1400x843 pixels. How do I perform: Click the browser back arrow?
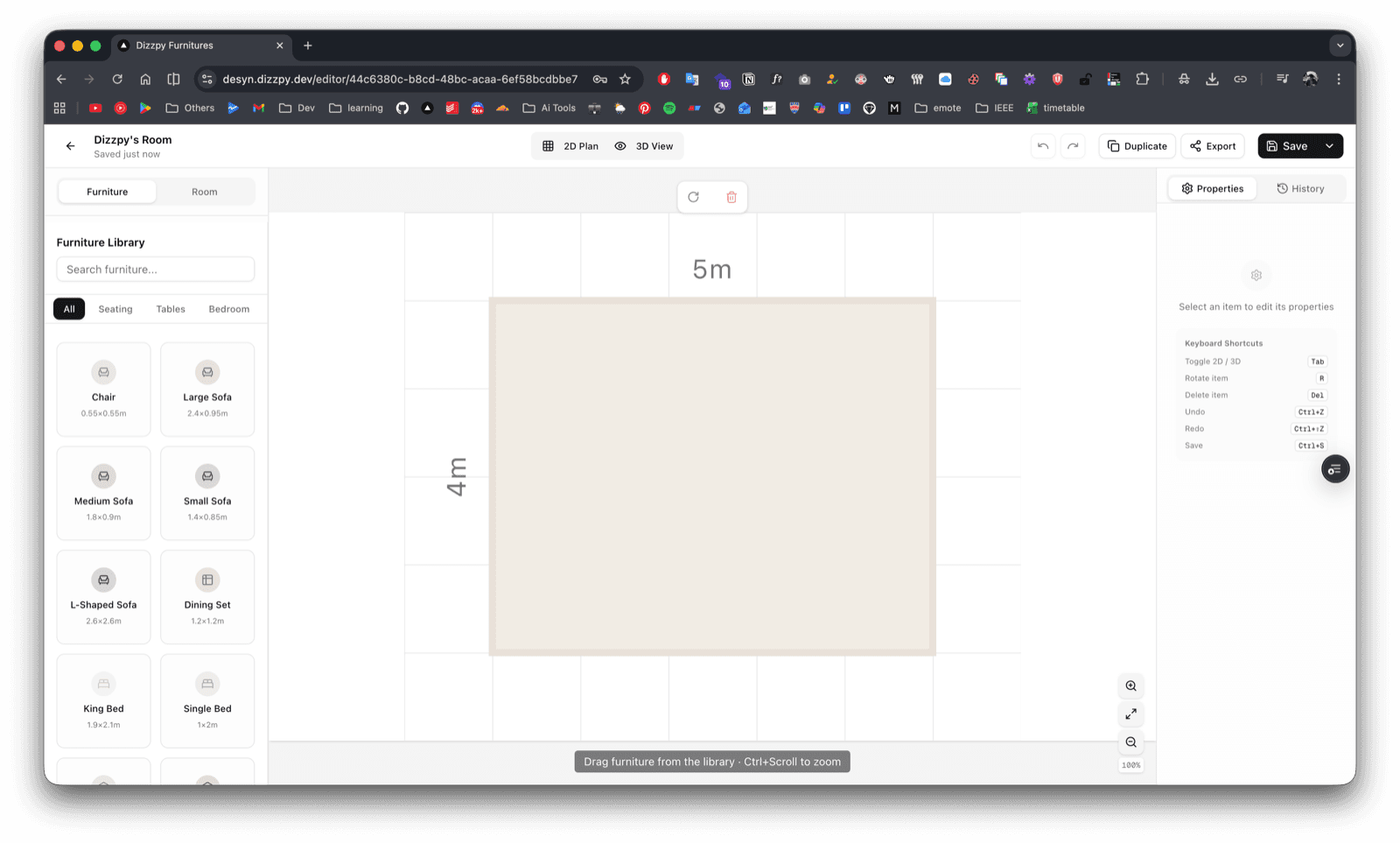(x=61, y=79)
